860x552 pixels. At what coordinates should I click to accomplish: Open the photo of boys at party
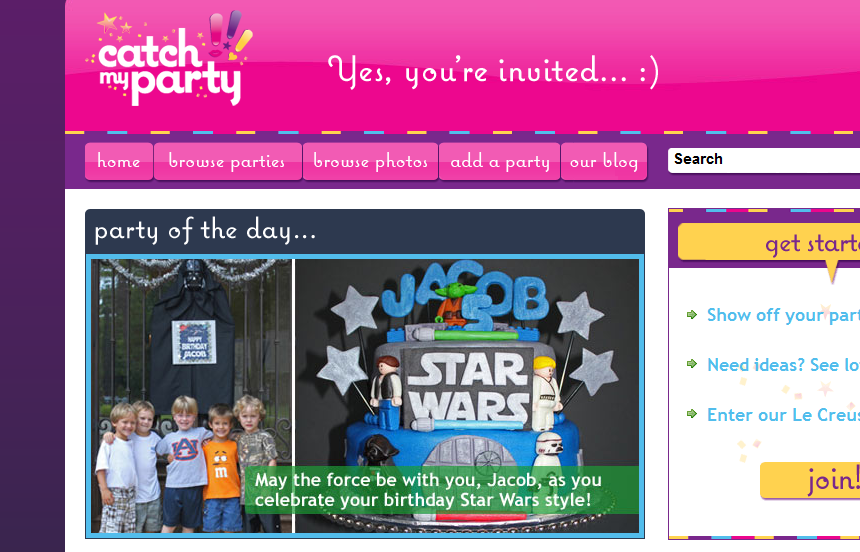[x=192, y=396]
